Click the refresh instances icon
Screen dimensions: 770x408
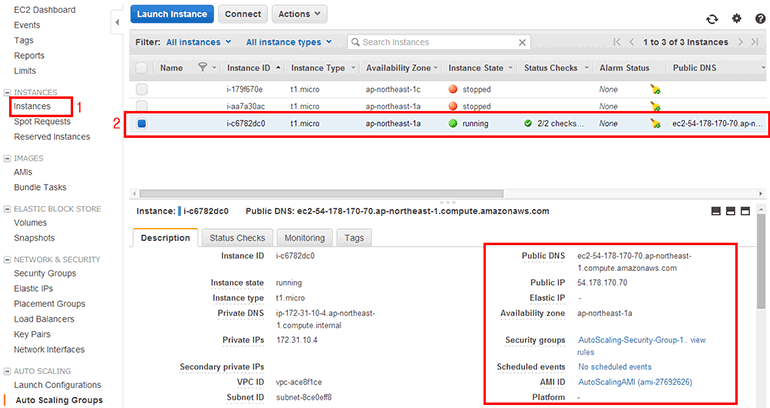[711, 18]
